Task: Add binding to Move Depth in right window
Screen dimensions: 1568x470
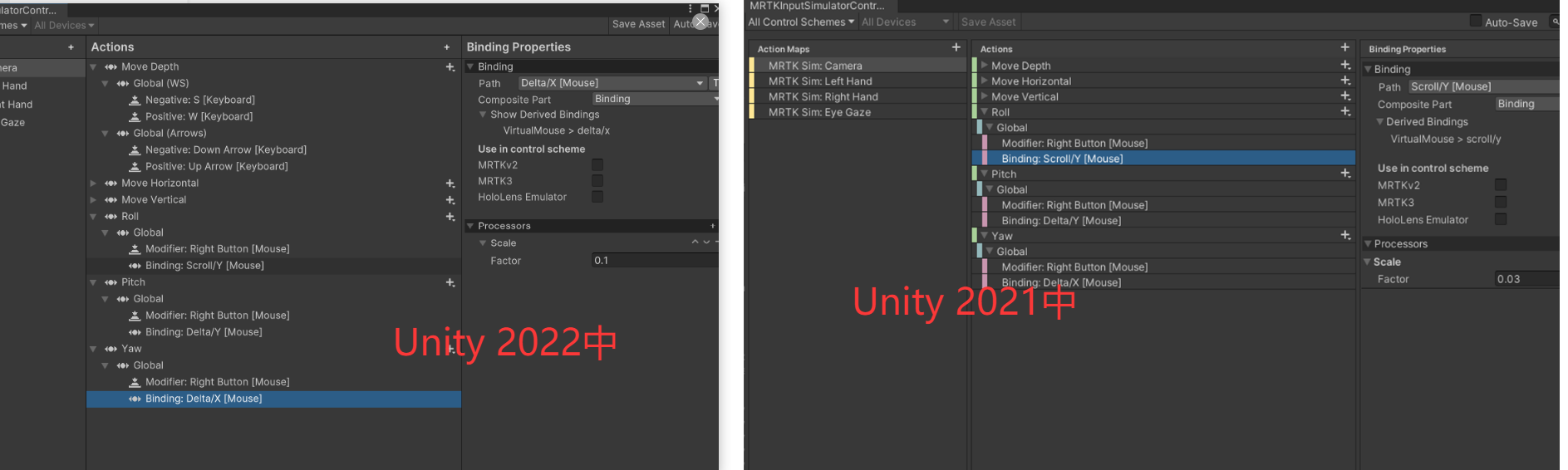Action: click(1345, 65)
